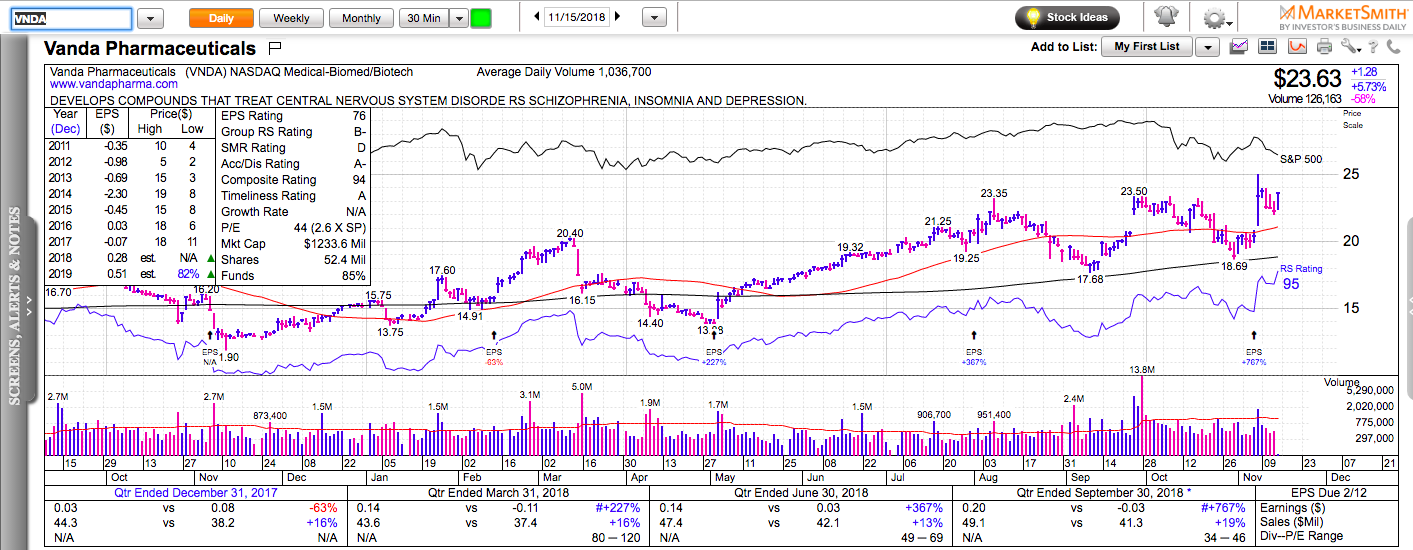Click the 11/15/2018 date field

point(579,18)
